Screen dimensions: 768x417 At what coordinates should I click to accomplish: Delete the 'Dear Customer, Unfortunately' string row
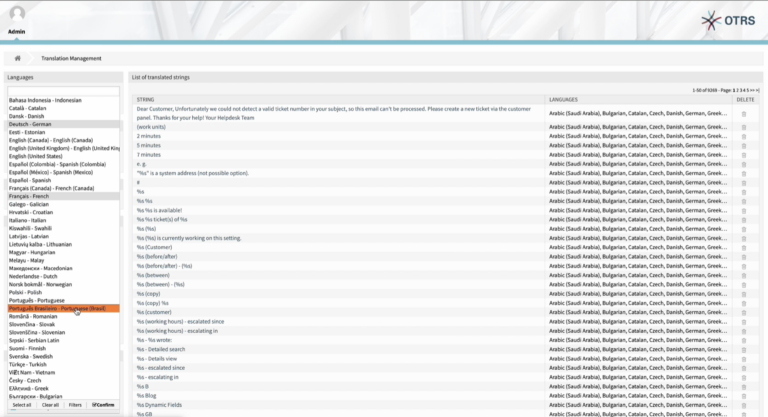pyautogui.click(x=744, y=114)
